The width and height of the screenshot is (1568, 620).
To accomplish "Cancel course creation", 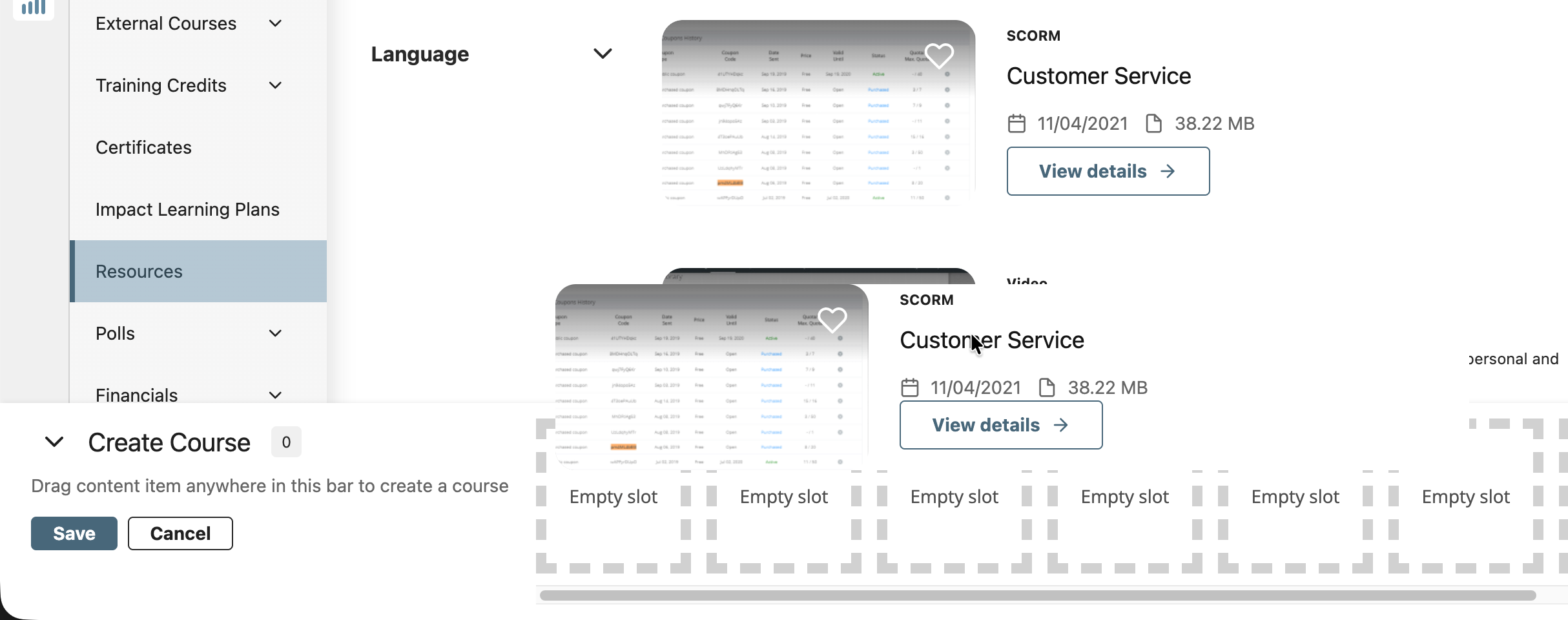I will tap(180, 533).
